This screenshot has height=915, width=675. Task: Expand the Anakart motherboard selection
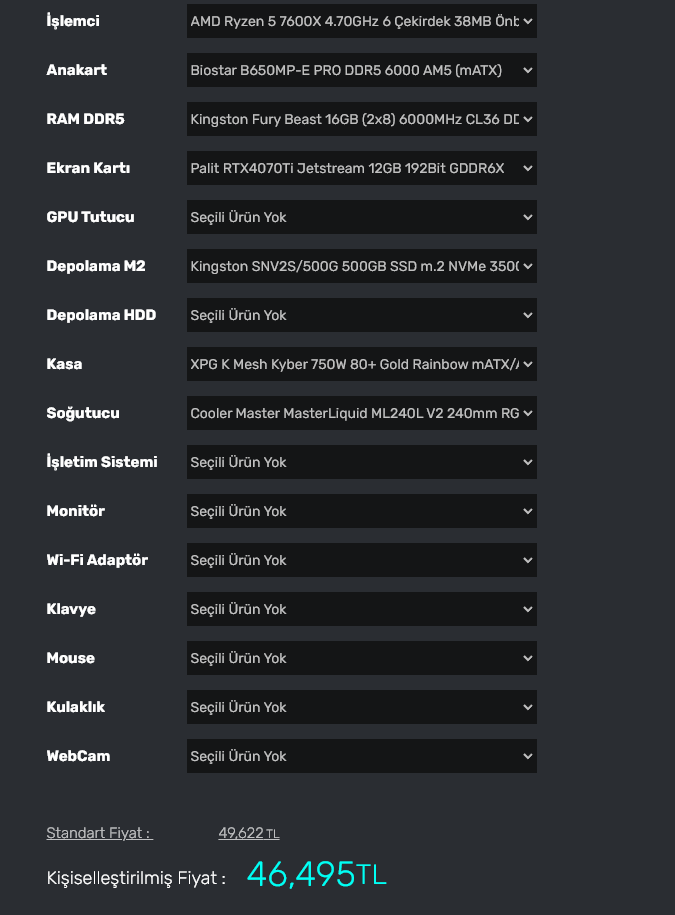tap(361, 70)
